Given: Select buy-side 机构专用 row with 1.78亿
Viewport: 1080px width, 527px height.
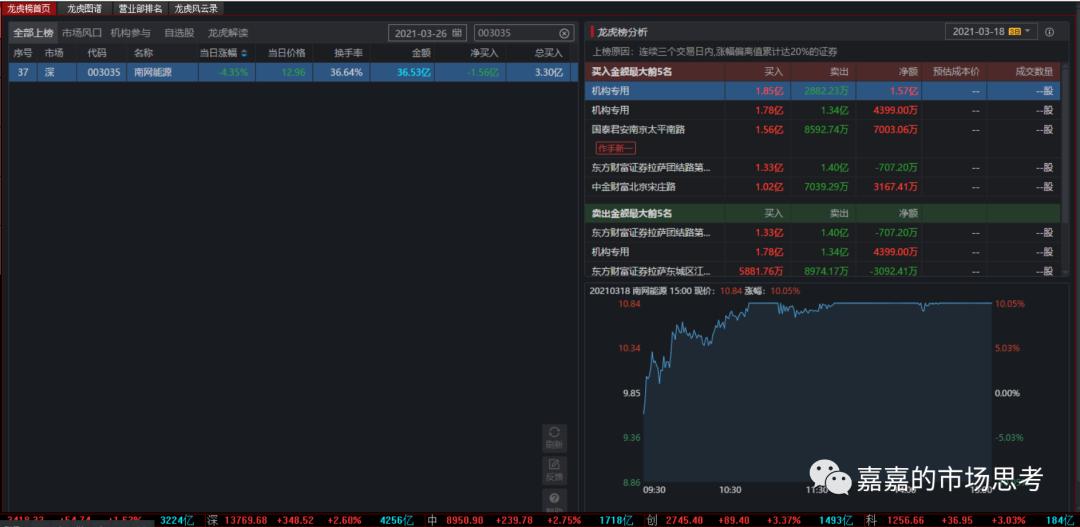Looking at the screenshot, I should click(x=823, y=110).
